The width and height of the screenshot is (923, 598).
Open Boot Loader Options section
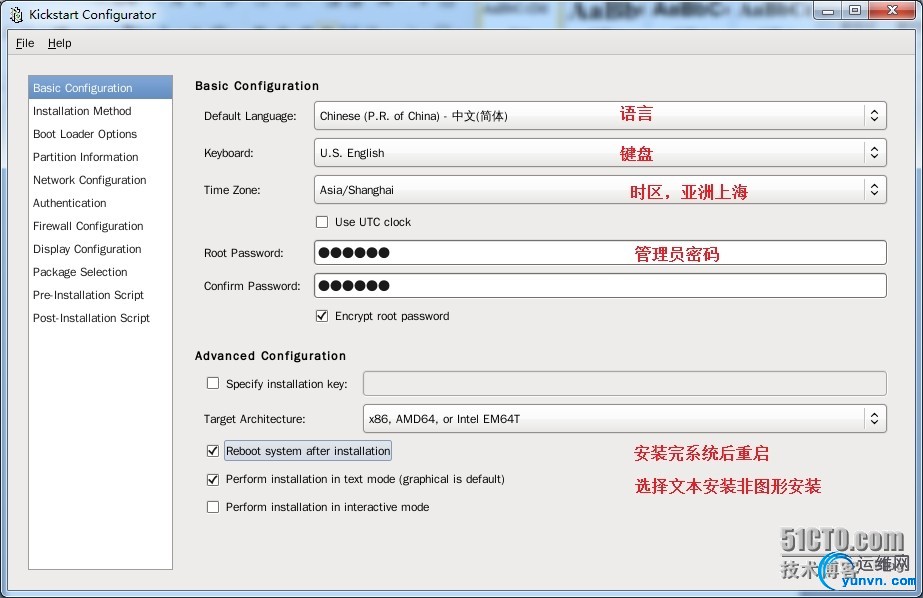click(x=101, y=134)
